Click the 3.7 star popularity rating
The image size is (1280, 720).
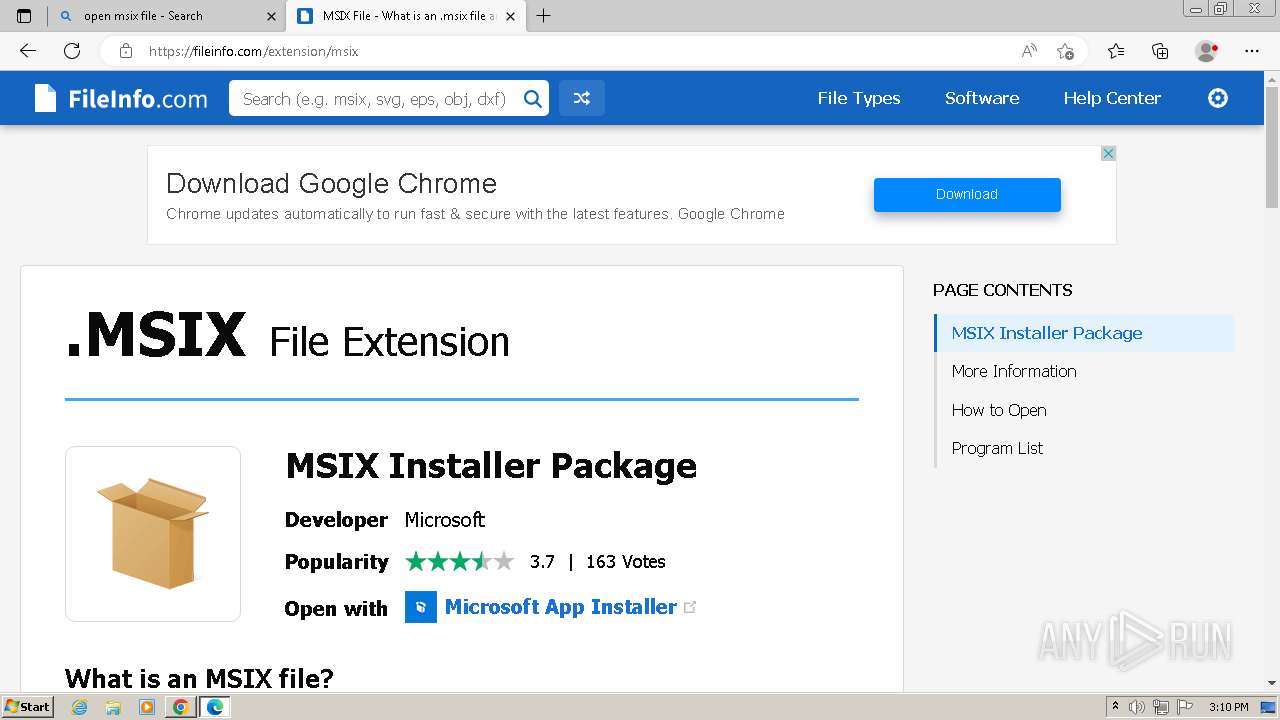[x=460, y=561]
